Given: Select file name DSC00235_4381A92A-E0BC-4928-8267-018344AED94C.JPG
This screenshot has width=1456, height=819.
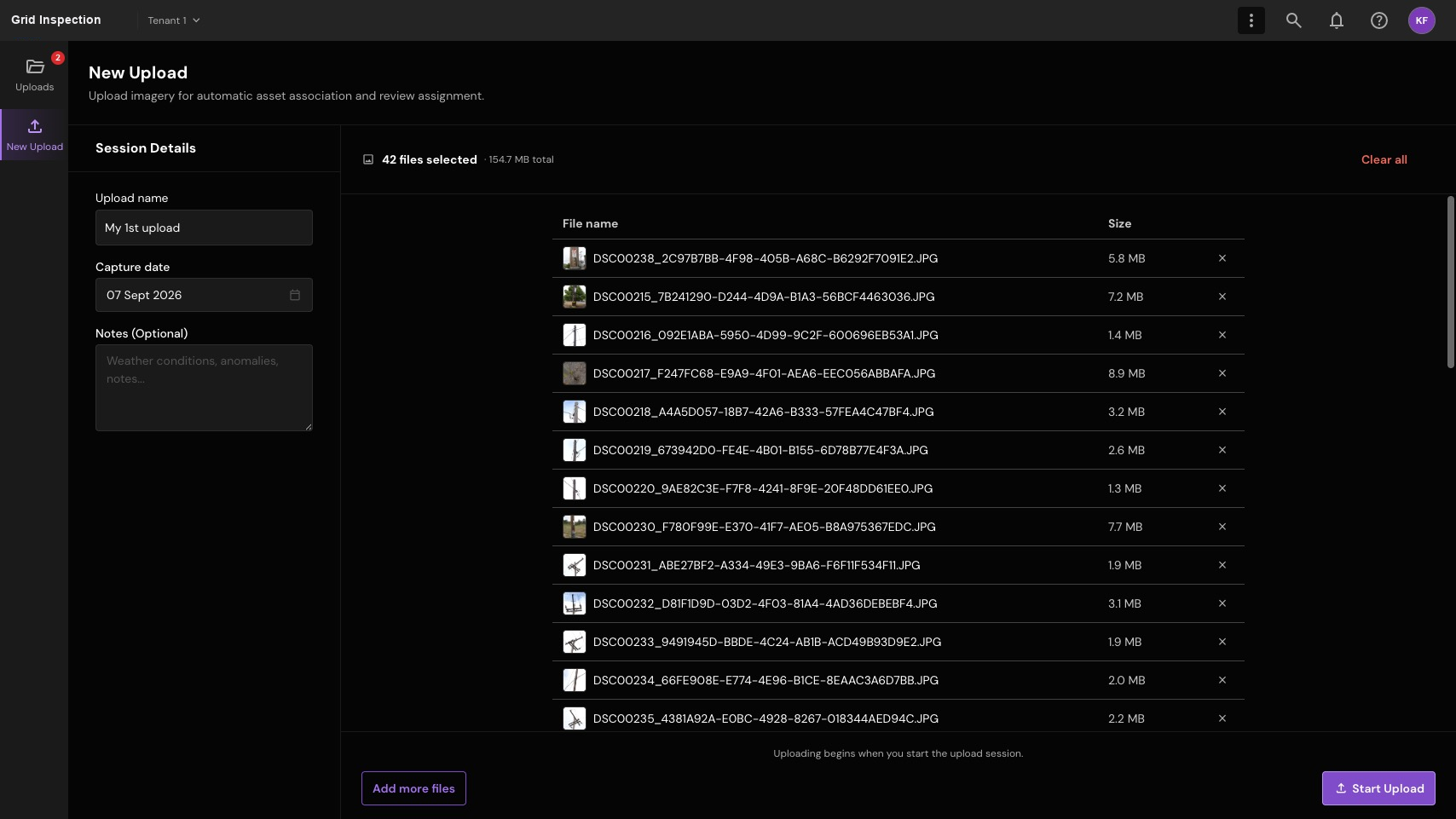Looking at the screenshot, I should [766, 718].
